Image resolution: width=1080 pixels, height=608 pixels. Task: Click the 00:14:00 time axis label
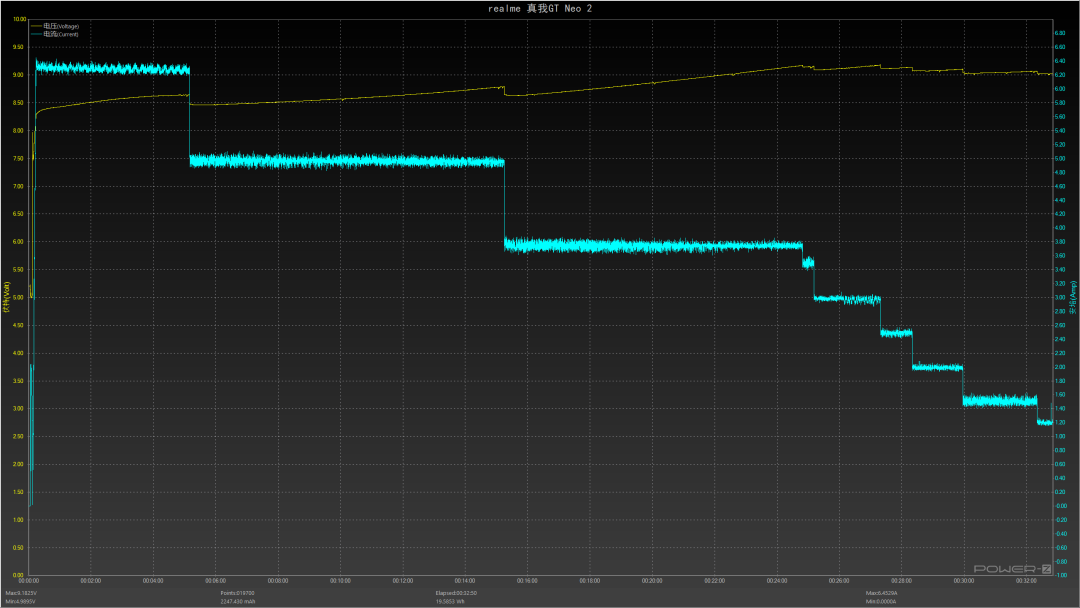pos(465,581)
